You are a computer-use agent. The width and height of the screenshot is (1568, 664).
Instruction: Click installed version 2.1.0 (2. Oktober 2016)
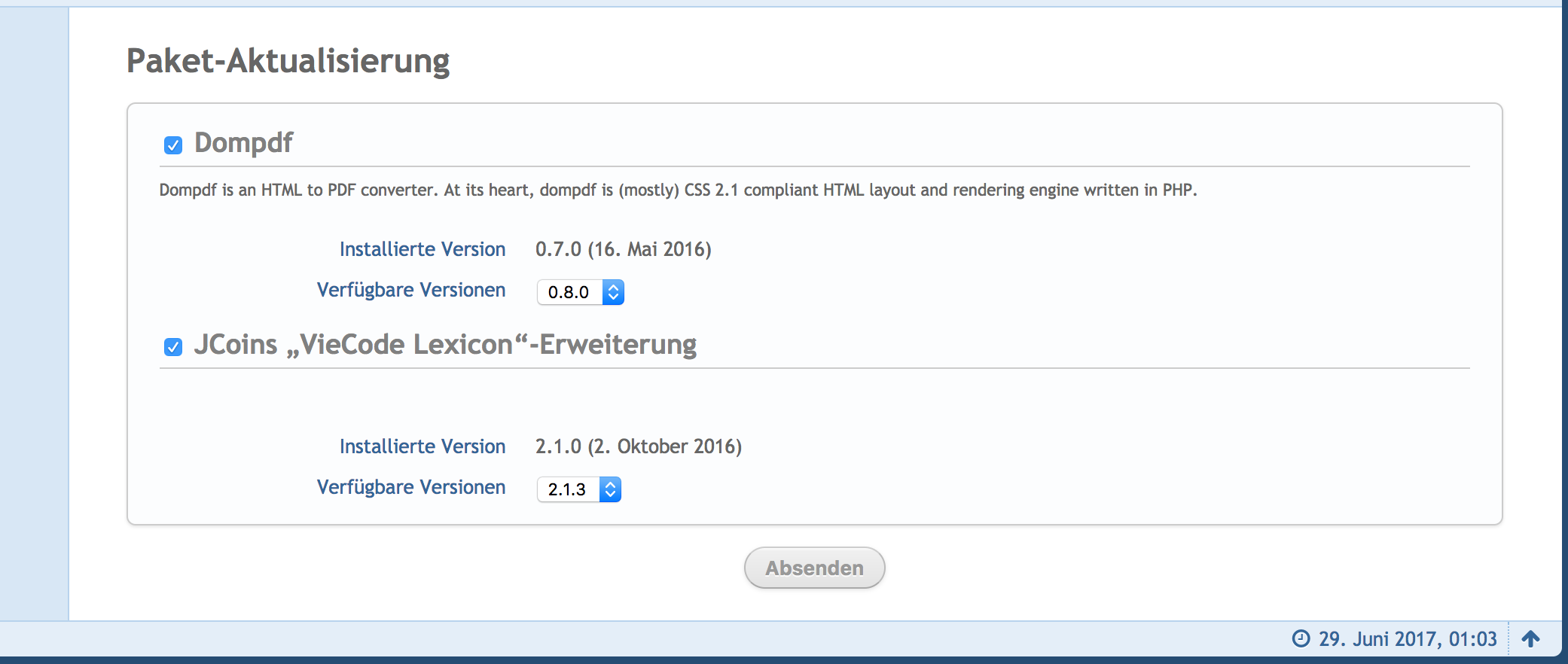click(x=638, y=446)
